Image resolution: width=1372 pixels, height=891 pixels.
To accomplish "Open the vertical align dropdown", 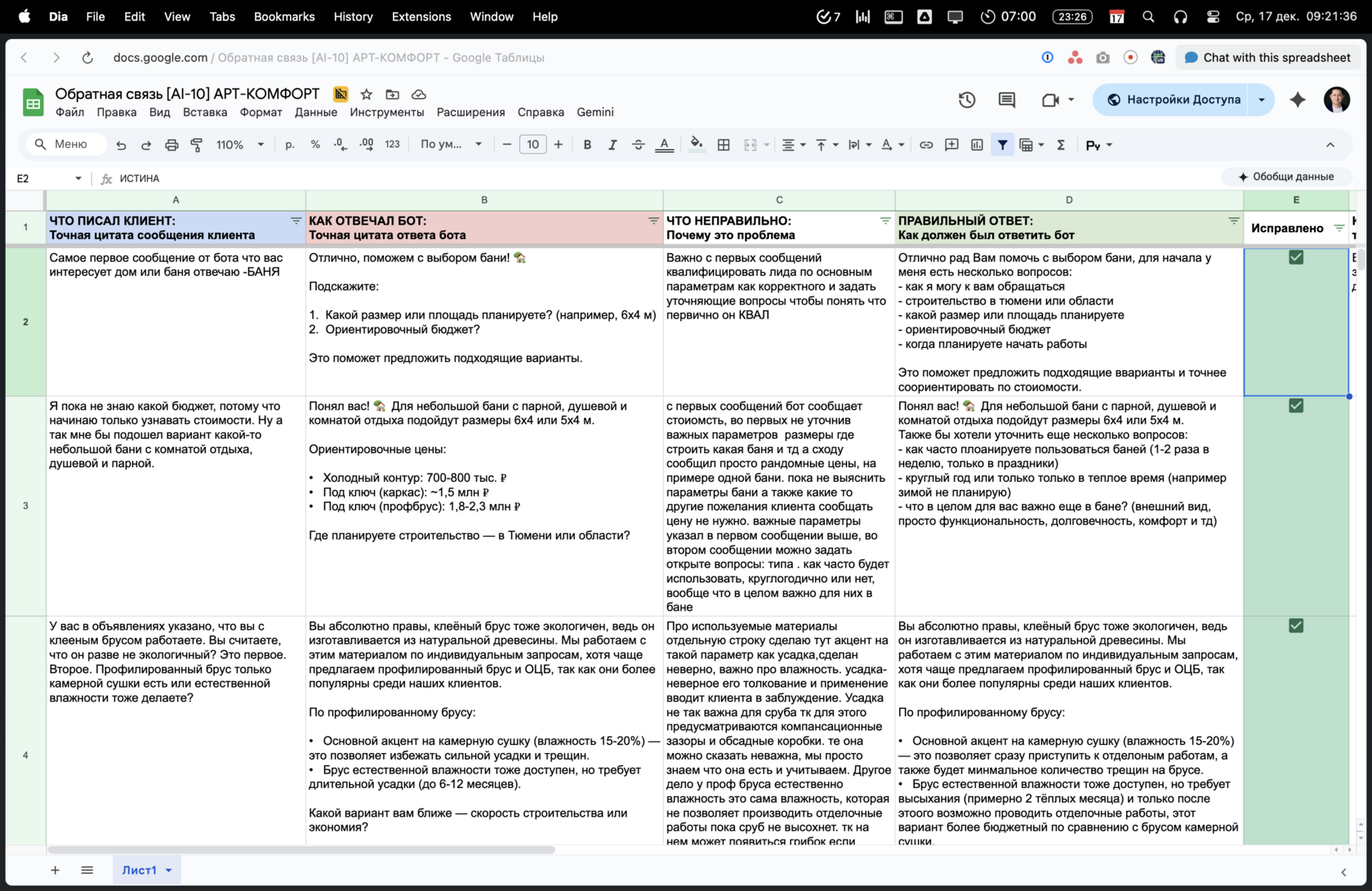I will [x=826, y=145].
